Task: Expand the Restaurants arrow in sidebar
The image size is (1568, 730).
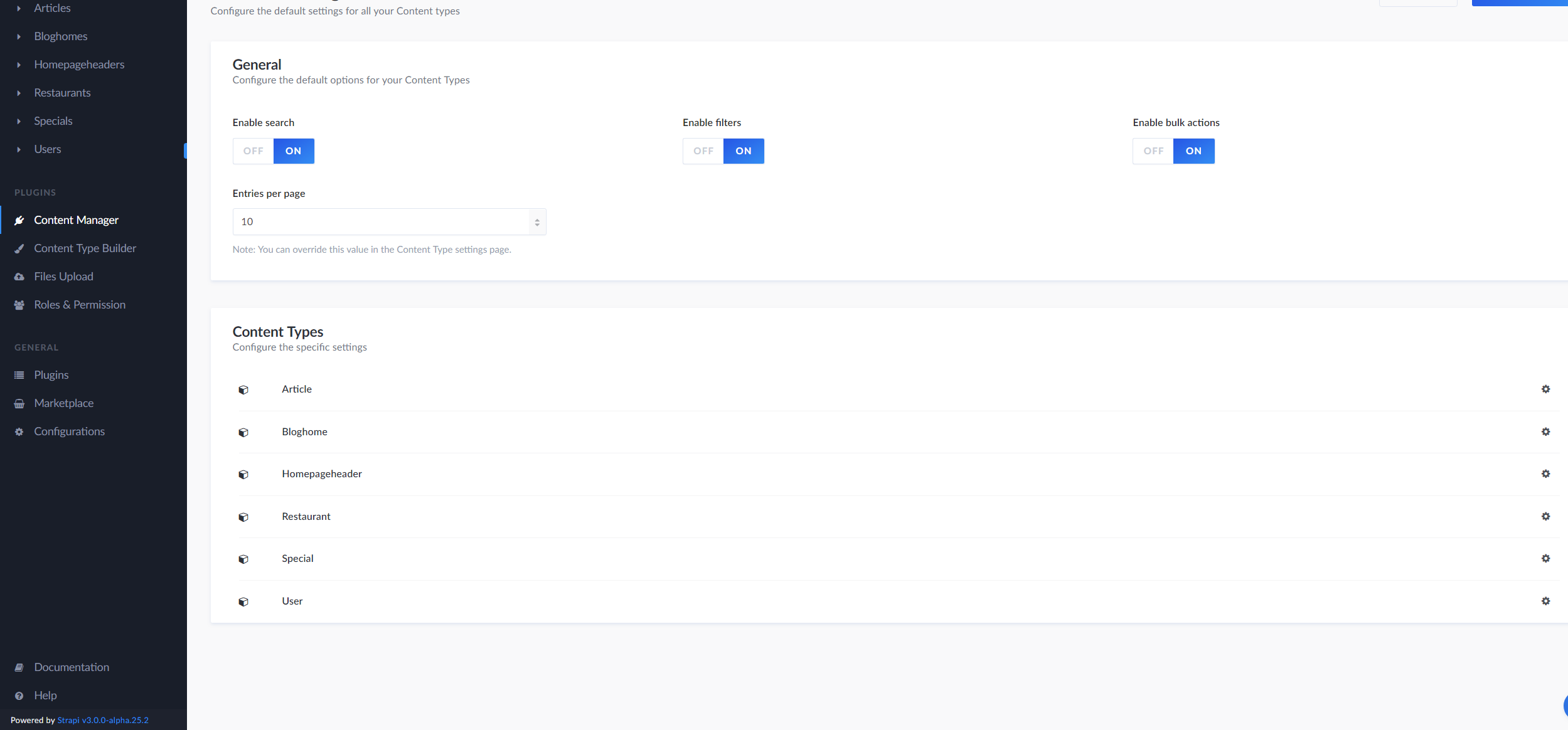Action: pyautogui.click(x=19, y=93)
